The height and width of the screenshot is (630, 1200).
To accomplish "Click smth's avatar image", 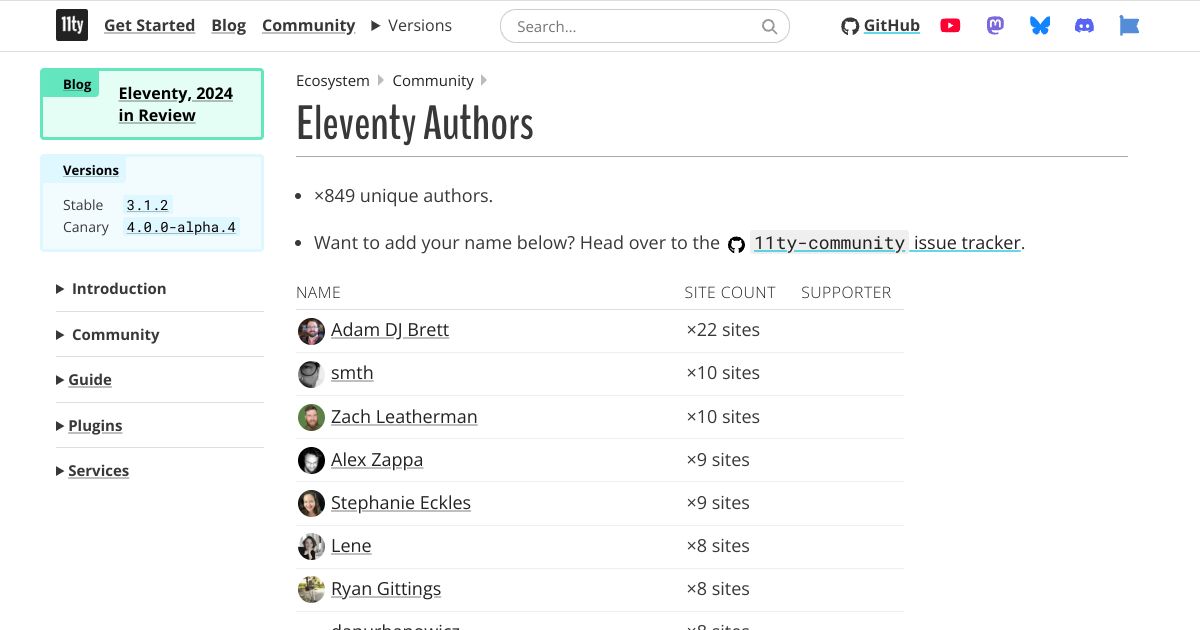I will pyautogui.click(x=311, y=374).
